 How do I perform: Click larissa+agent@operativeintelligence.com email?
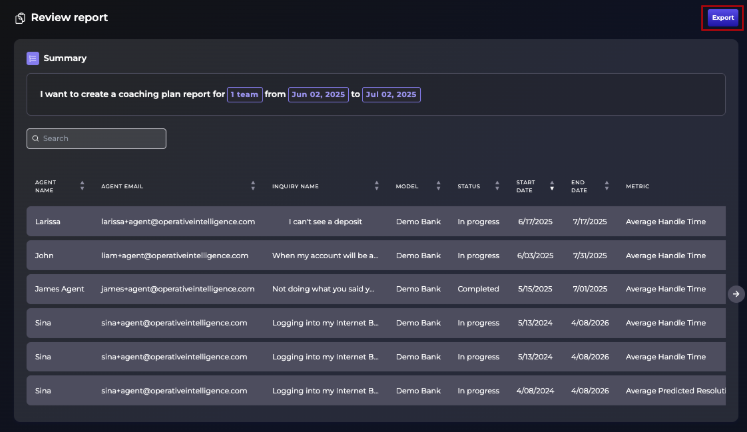pos(178,221)
